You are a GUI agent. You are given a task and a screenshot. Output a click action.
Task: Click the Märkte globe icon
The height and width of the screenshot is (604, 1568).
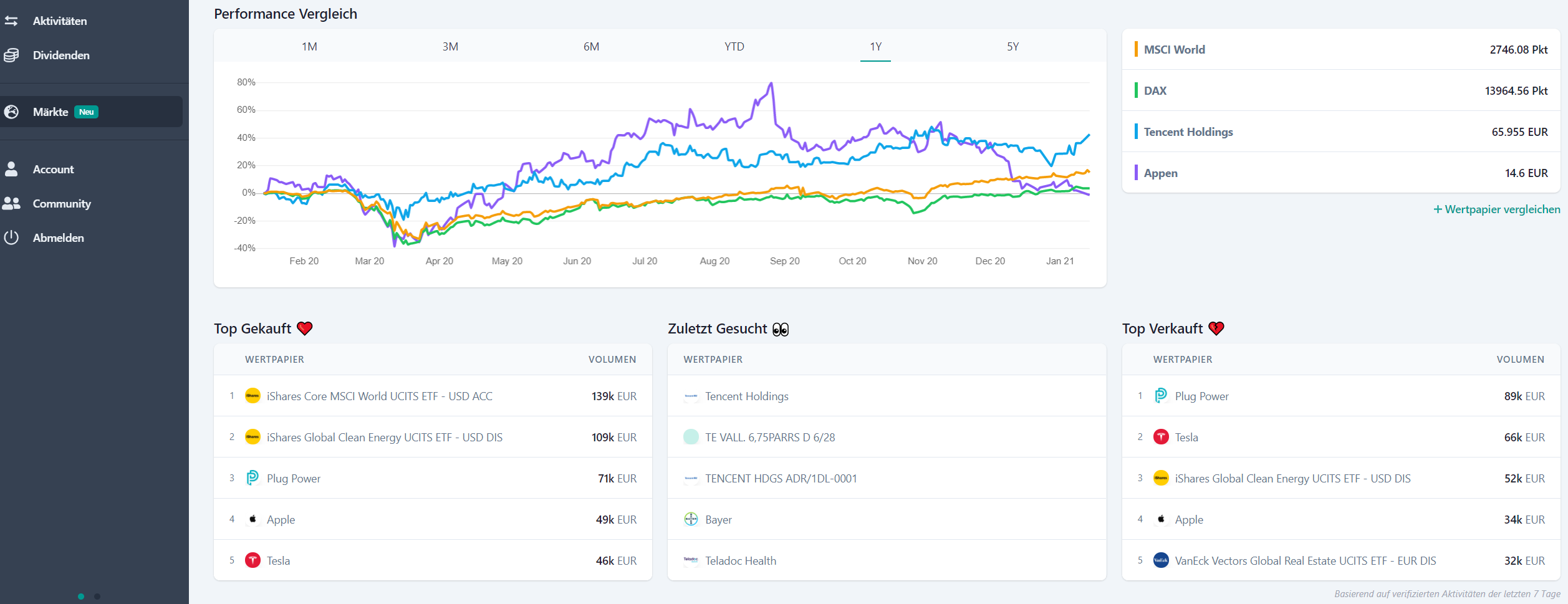tap(11, 112)
